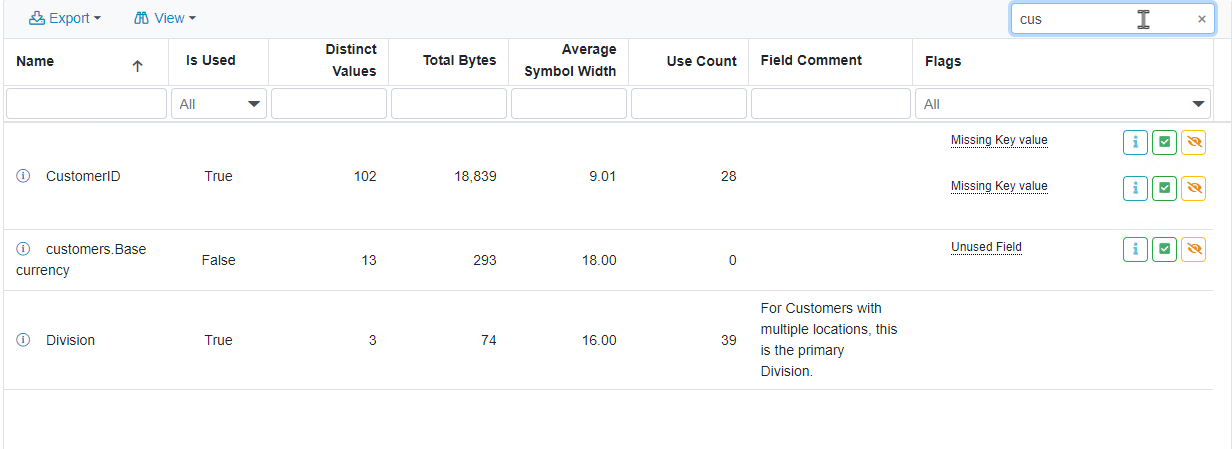Image resolution: width=1232 pixels, height=449 pixels.
Task: Open the Flags filter dropdown
Action: pyautogui.click(x=1064, y=104)
